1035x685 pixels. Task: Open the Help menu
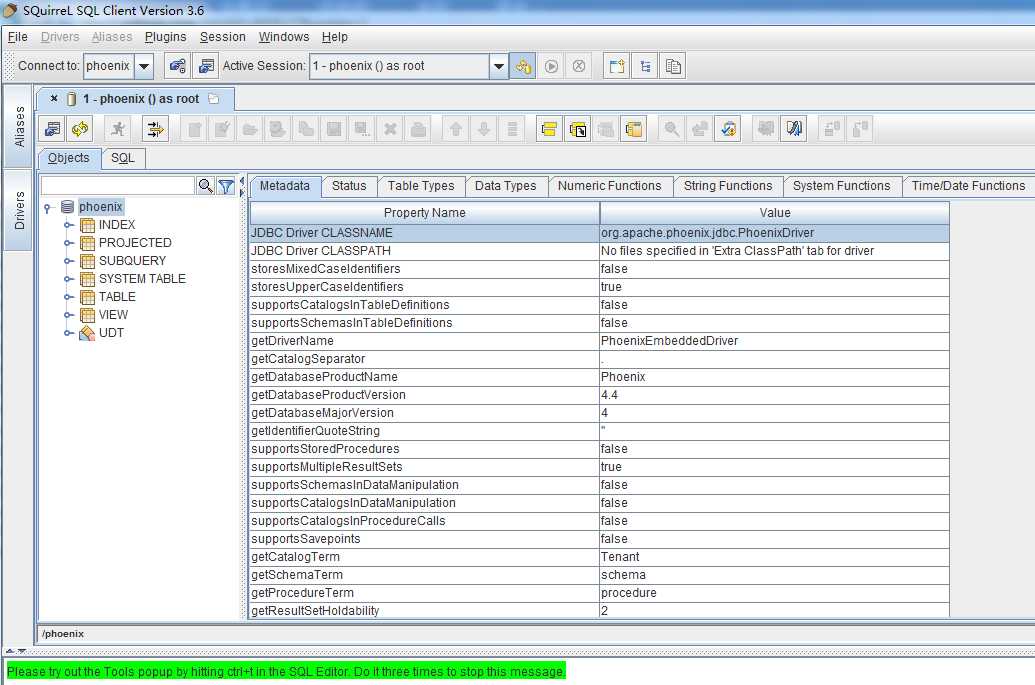point(335,37)
